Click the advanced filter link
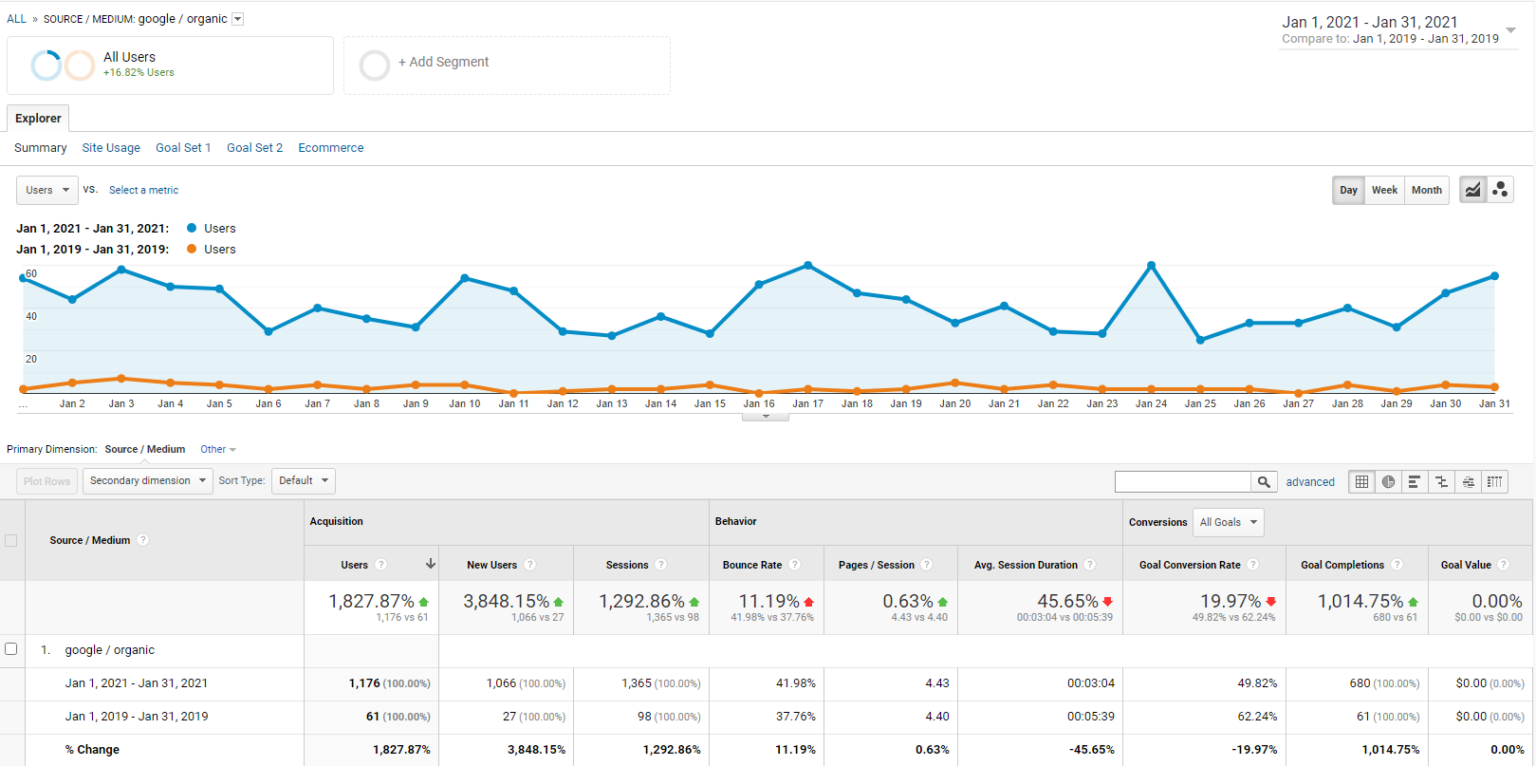Image resolution: width=1536 pixels, height=766 pixels. [1310, 482]
